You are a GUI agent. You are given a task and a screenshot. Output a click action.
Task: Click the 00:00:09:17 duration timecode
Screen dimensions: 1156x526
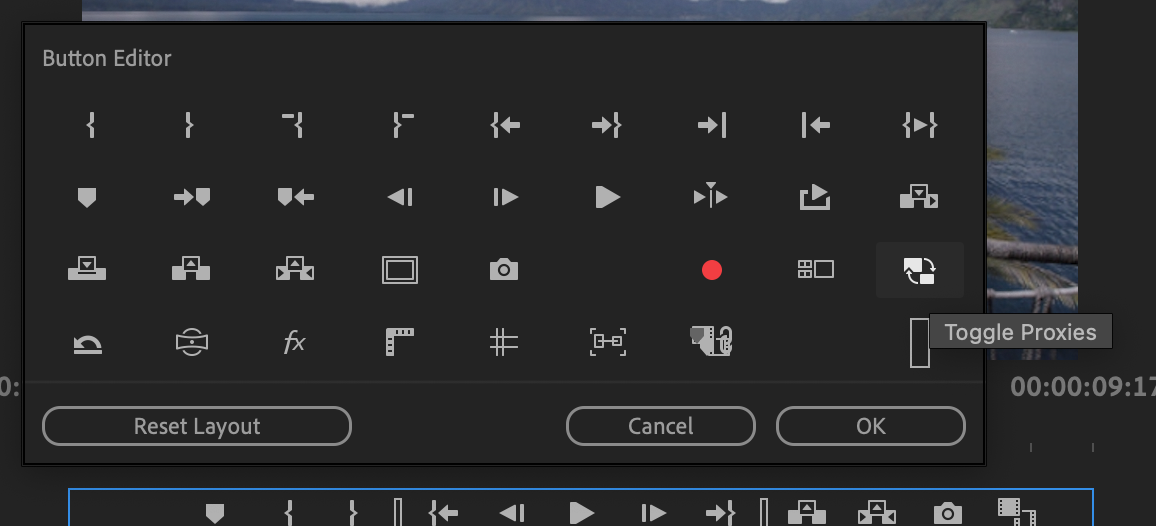pos(1083,387)
